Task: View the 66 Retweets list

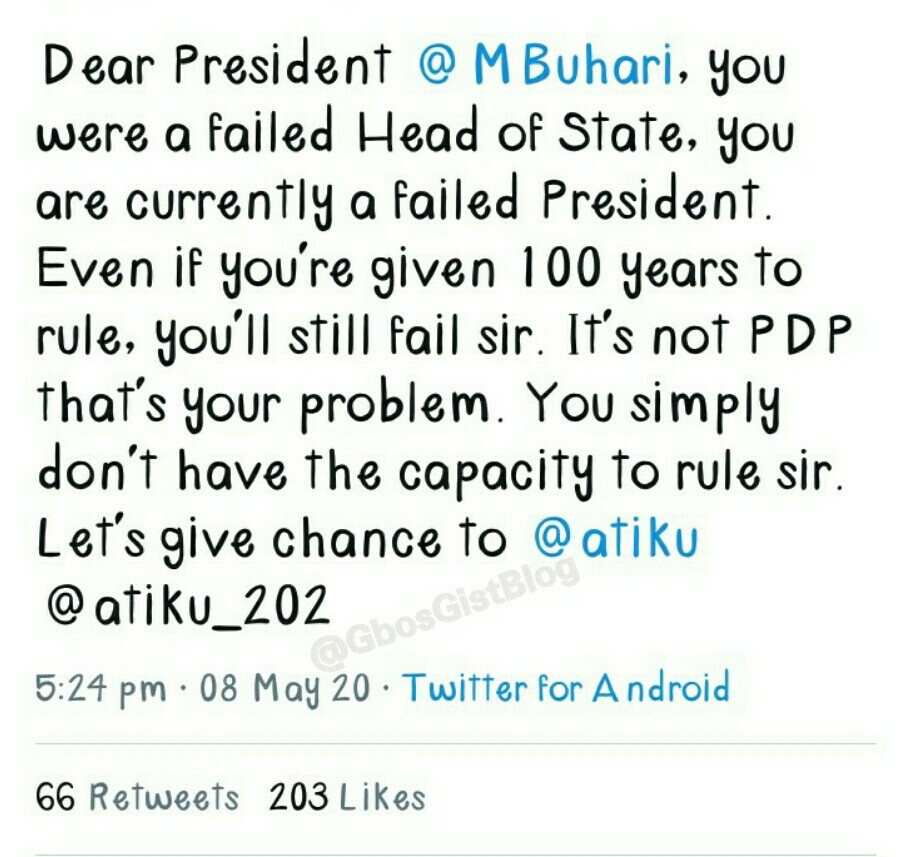Action: pos(138,797)
